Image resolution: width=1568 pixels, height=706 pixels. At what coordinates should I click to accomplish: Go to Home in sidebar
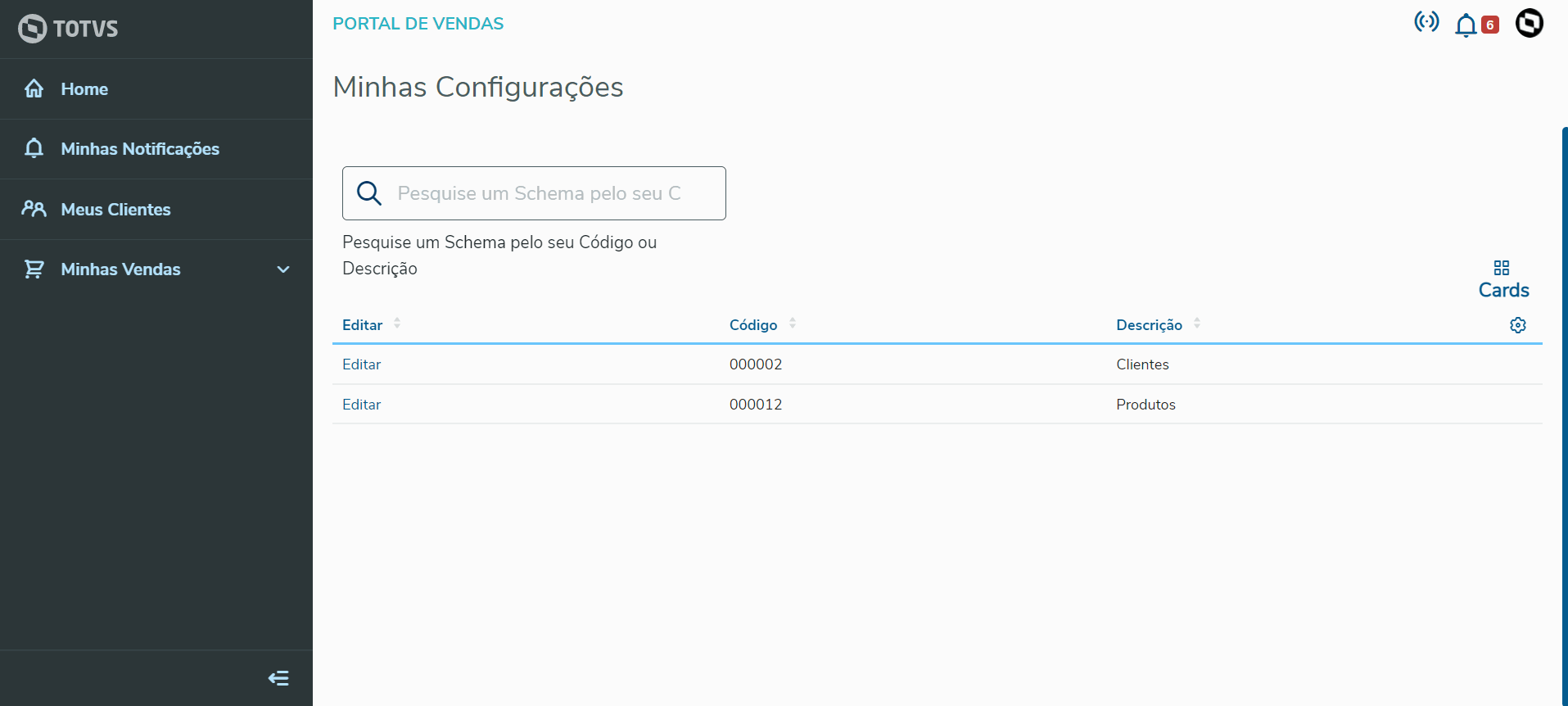[84, 89]
